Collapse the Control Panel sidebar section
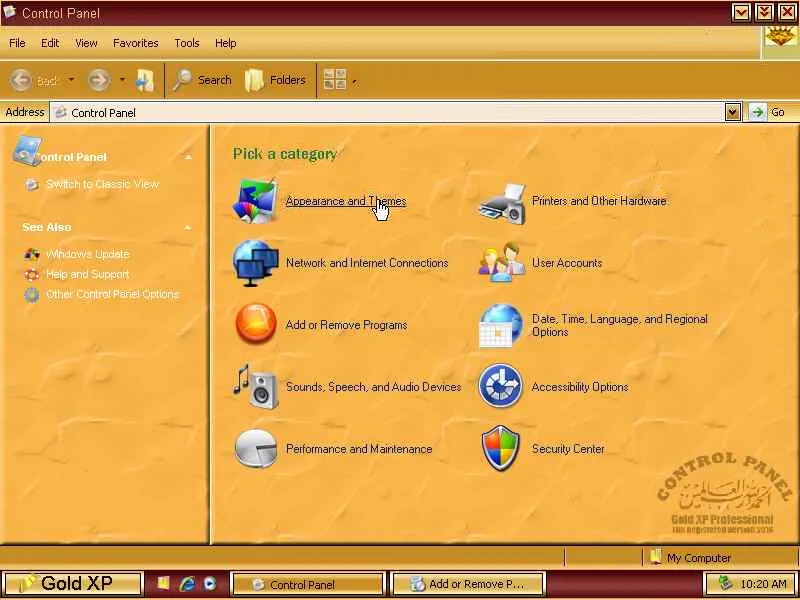Image resolution: width=800 pixels, height=600 pixels. [x=188, y=157]
